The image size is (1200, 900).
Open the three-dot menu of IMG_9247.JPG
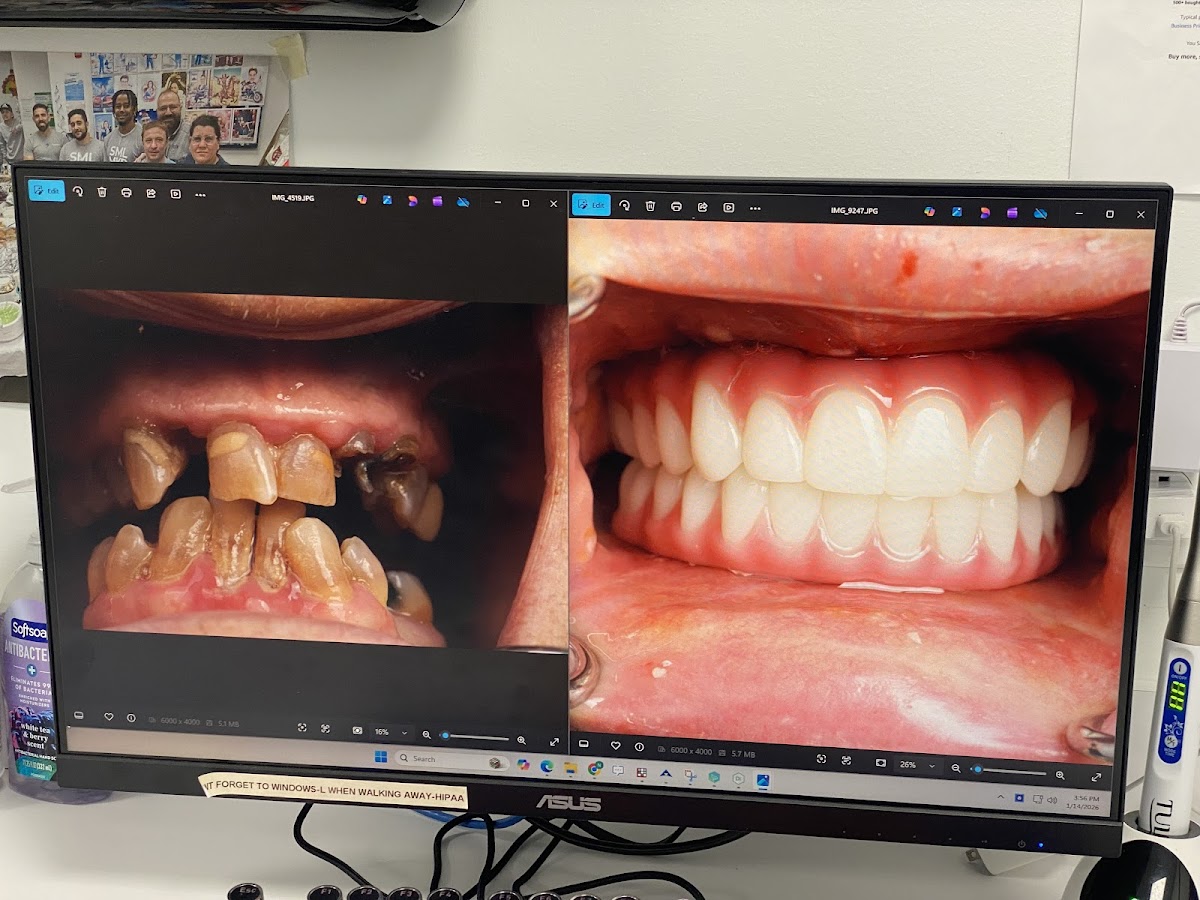(755, 209)
